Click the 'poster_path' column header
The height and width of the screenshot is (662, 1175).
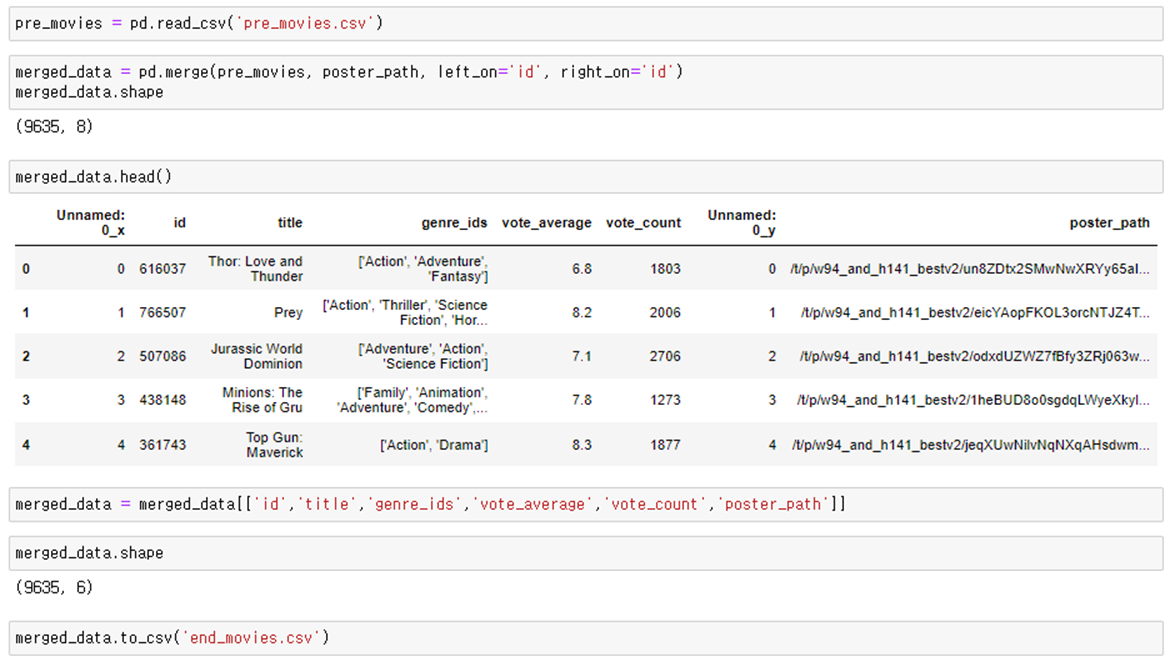(1109, 223)
